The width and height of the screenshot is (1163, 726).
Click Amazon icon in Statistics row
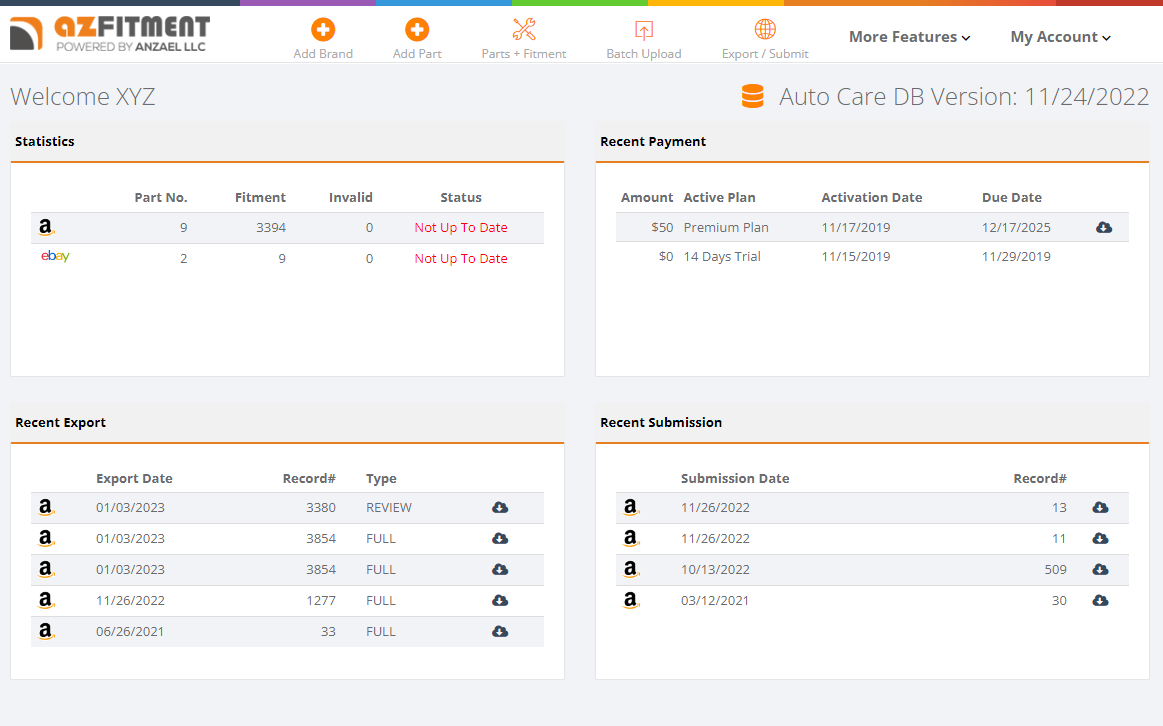(46, 227)
